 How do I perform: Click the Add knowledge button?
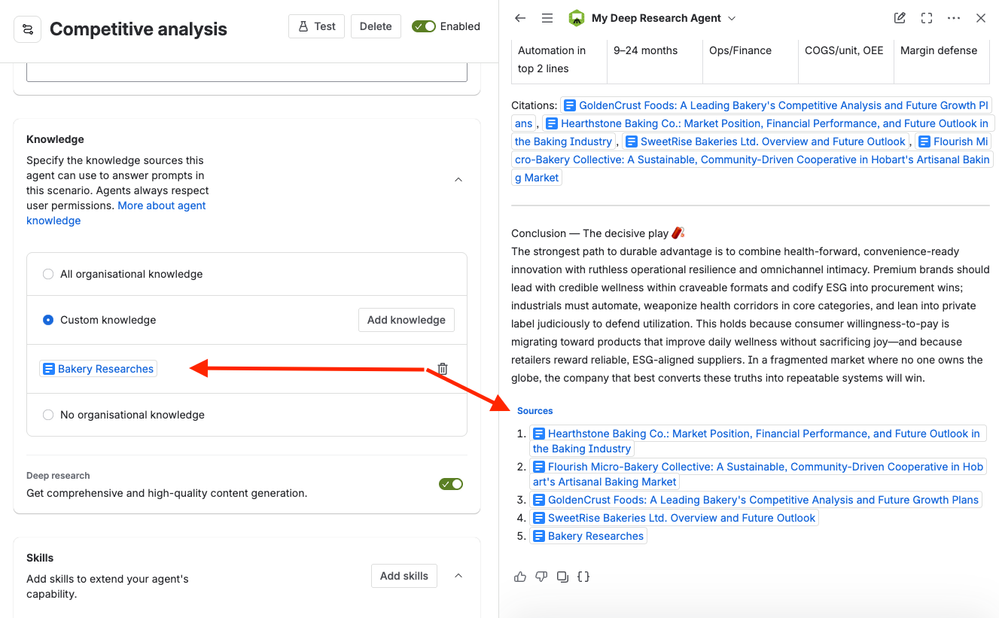point(406,320)
